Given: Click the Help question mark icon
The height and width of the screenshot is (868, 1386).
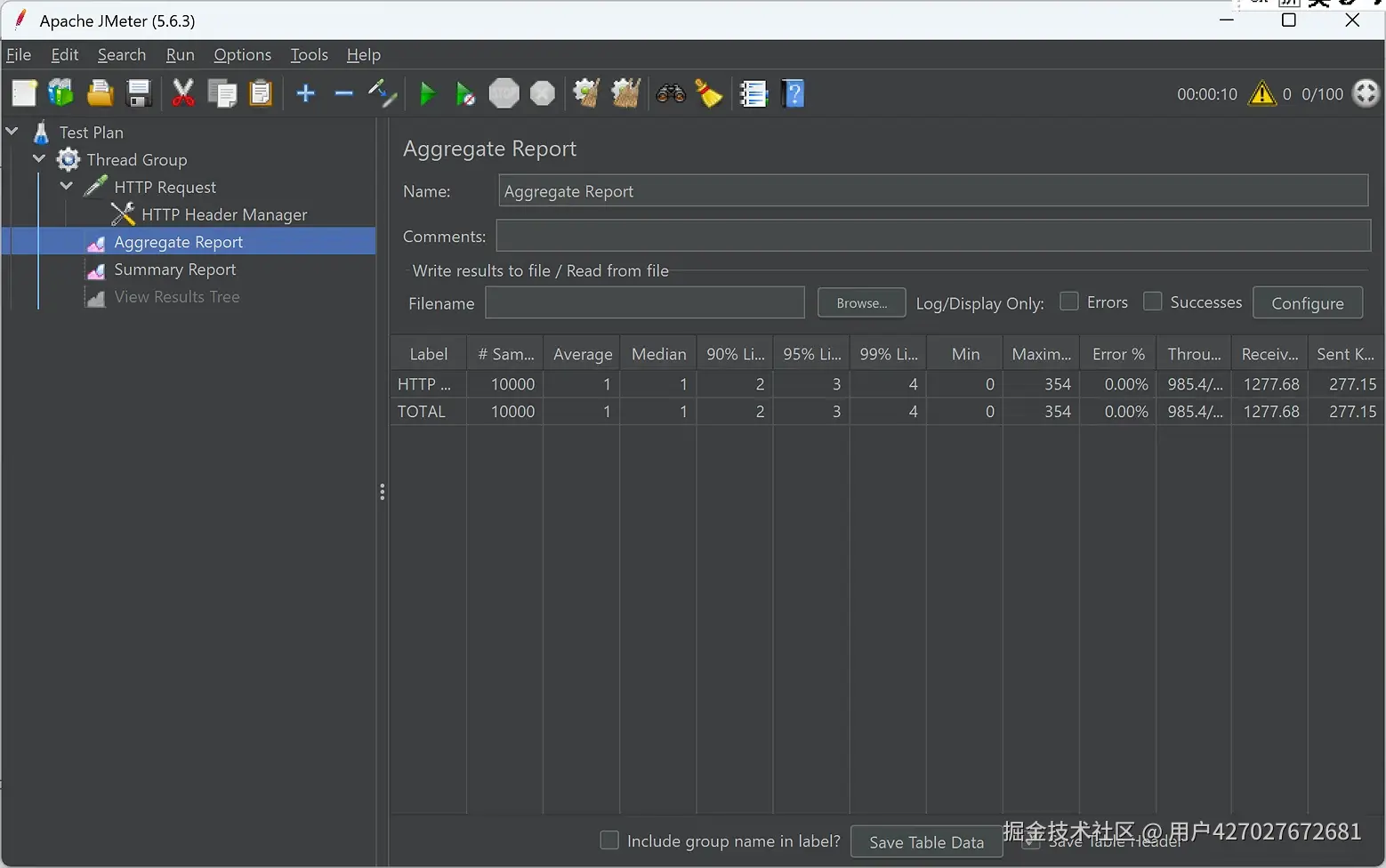Looking at the screenshot, I should coord(794,93).
